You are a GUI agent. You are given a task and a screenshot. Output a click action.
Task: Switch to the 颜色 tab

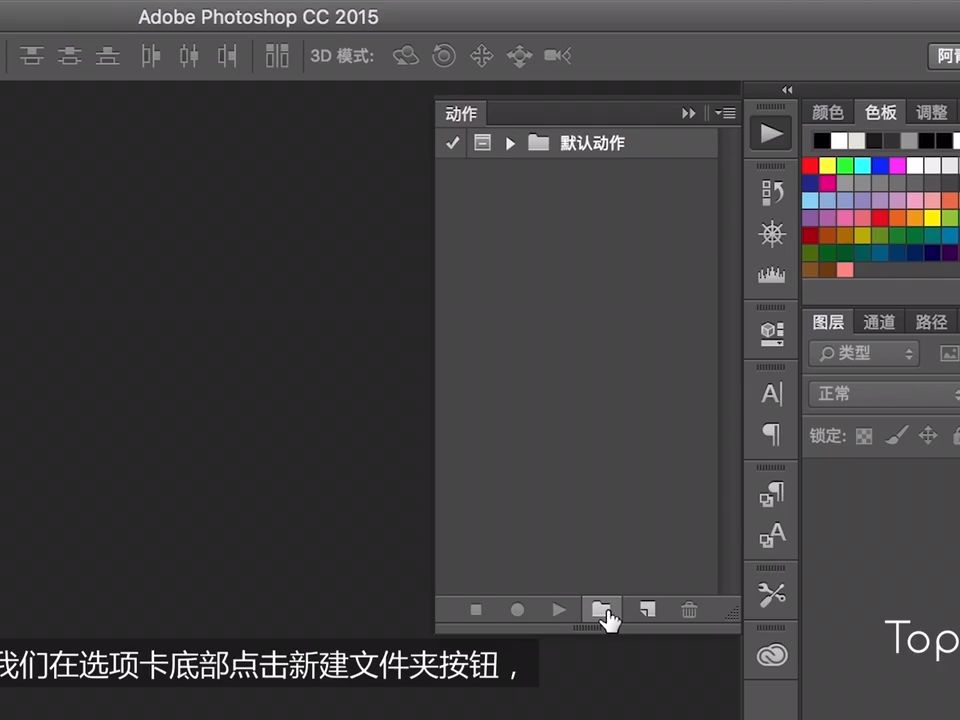[828, 112]
